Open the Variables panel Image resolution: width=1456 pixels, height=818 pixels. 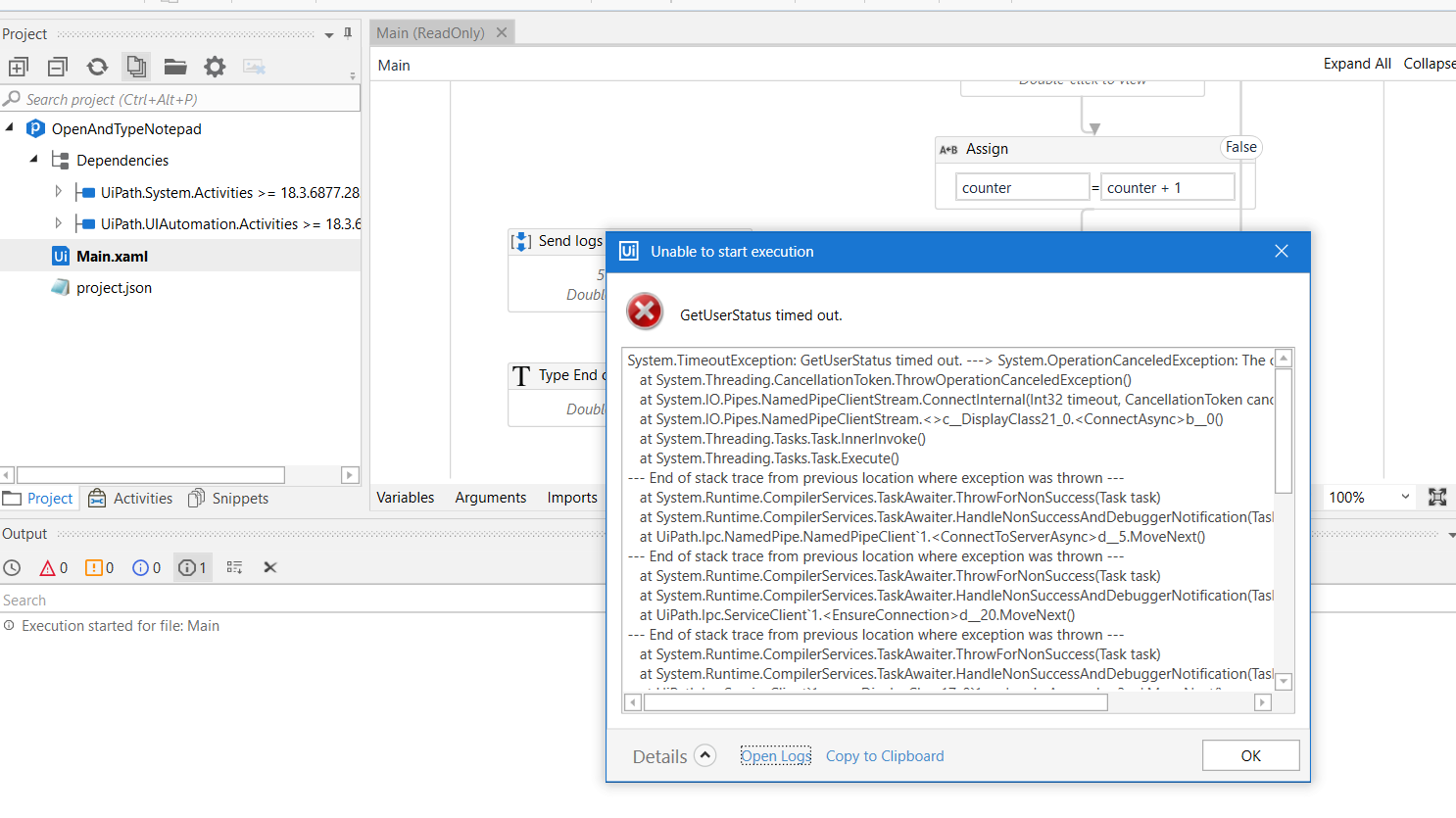pos(405,498)
